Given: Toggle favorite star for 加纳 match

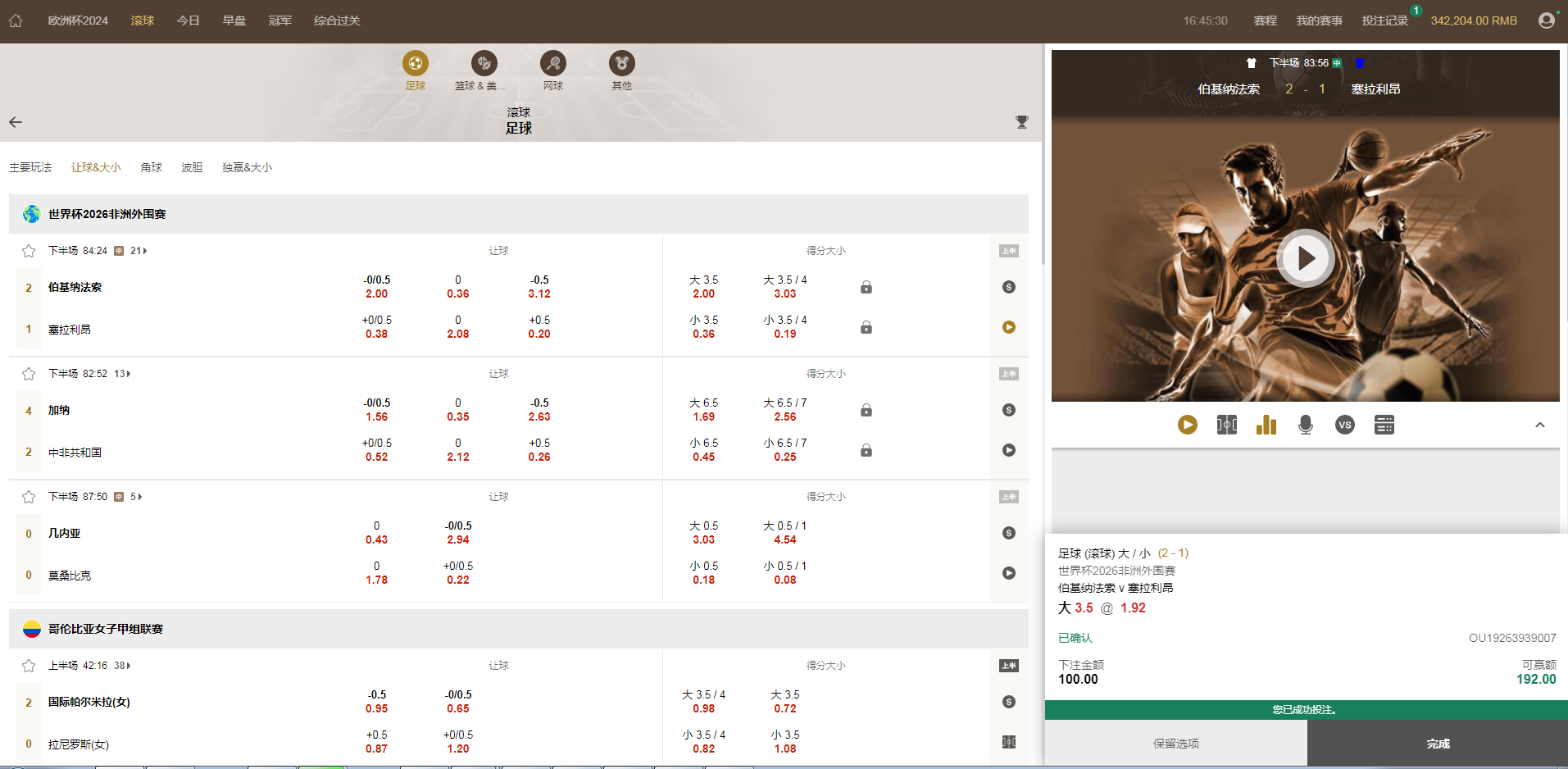Looking at the screenshot, I should (29, 374).
